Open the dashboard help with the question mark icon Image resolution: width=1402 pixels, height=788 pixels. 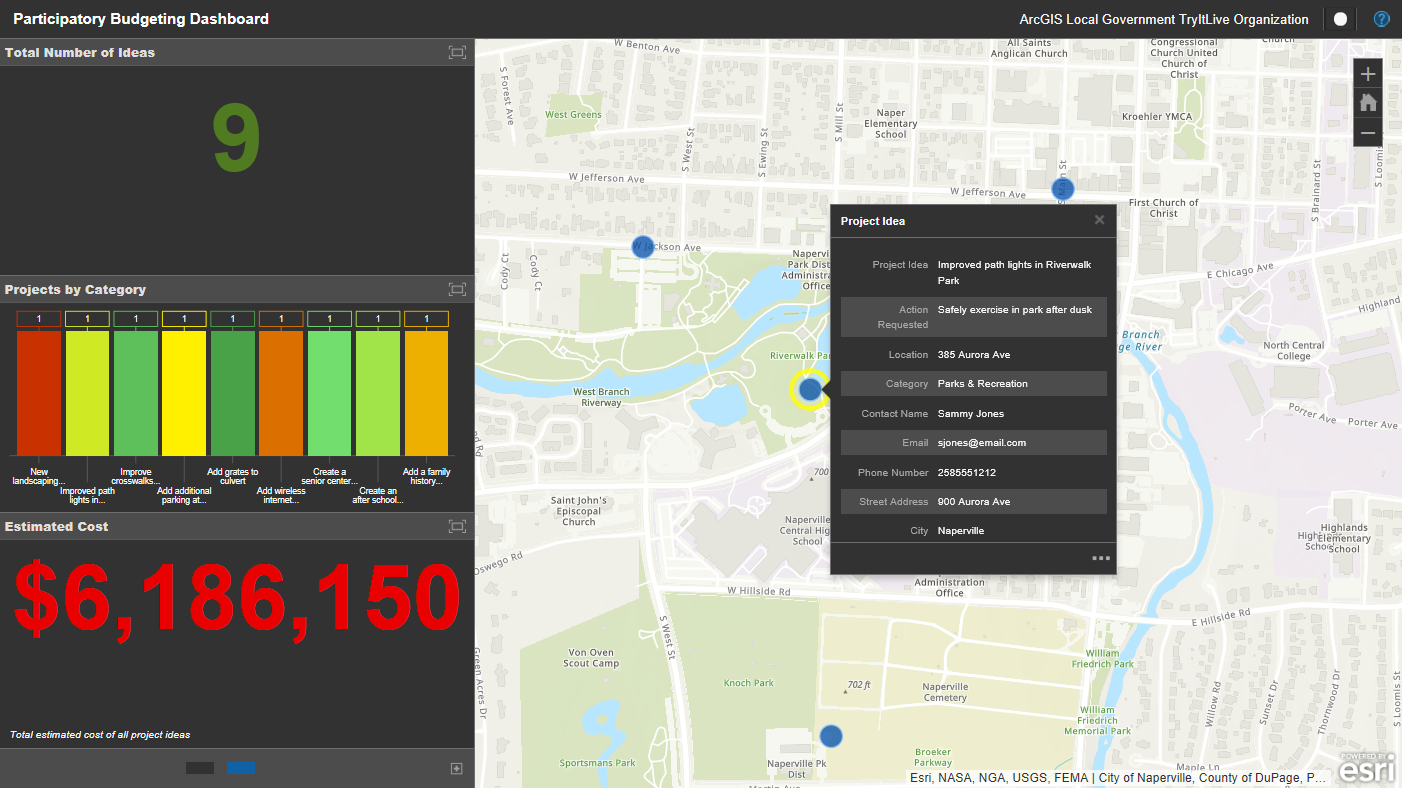pos(1381,18)
